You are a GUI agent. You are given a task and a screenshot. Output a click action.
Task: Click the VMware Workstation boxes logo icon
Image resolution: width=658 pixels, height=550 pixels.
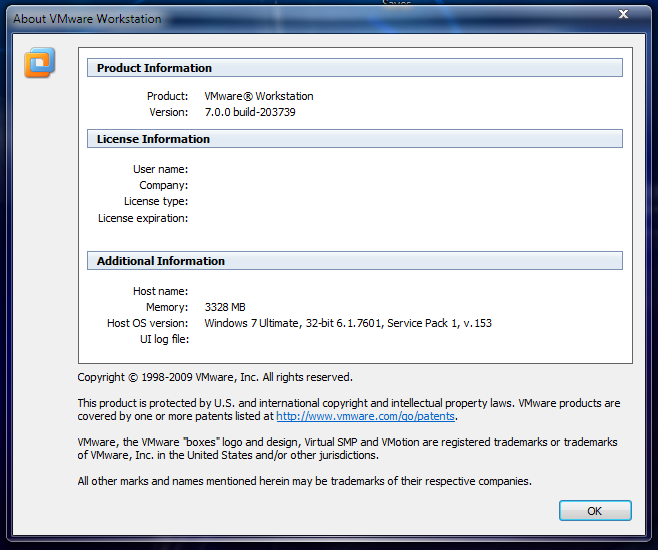[39, 63]
